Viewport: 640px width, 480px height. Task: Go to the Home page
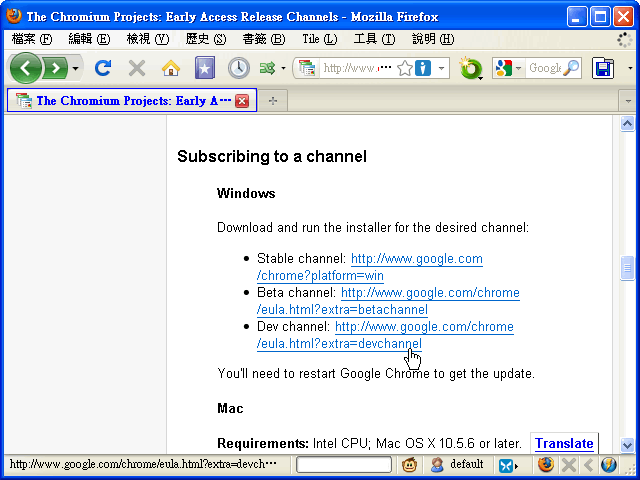[171, 68]
